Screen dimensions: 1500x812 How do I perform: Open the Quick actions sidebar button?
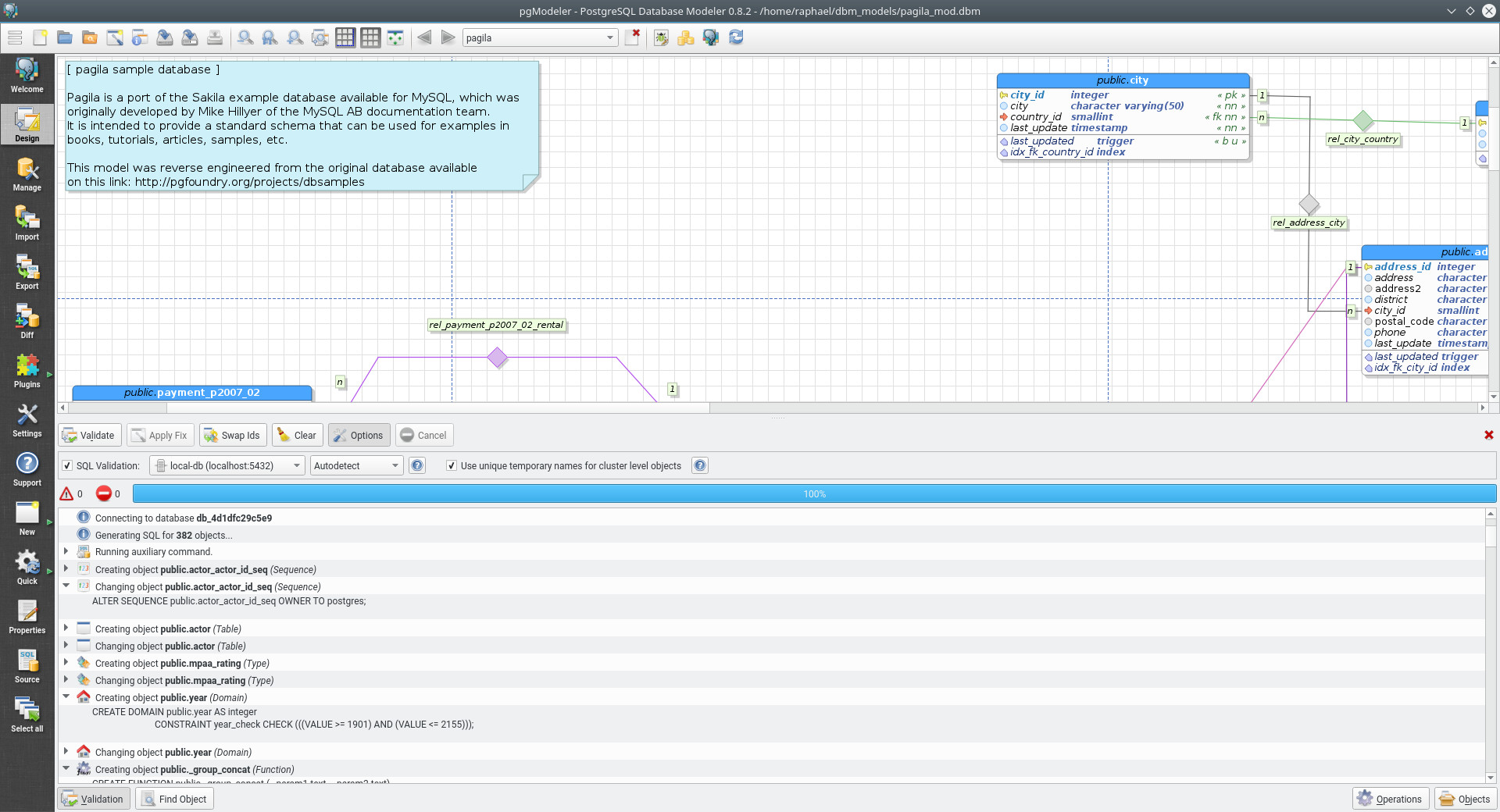point(27,568)
